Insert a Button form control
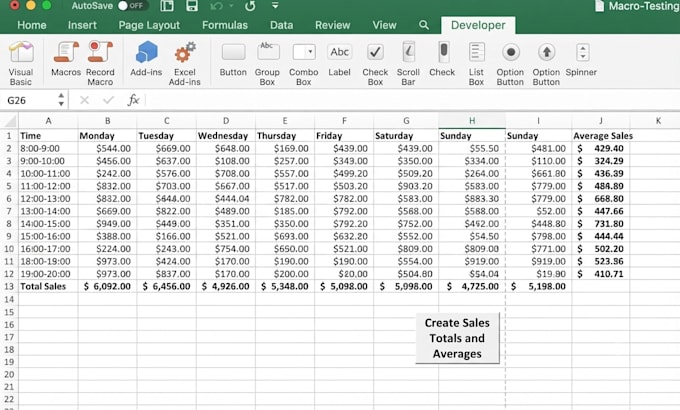Viewport: 680px width, 410px height. pyautogui.click(x=233, y=59)
